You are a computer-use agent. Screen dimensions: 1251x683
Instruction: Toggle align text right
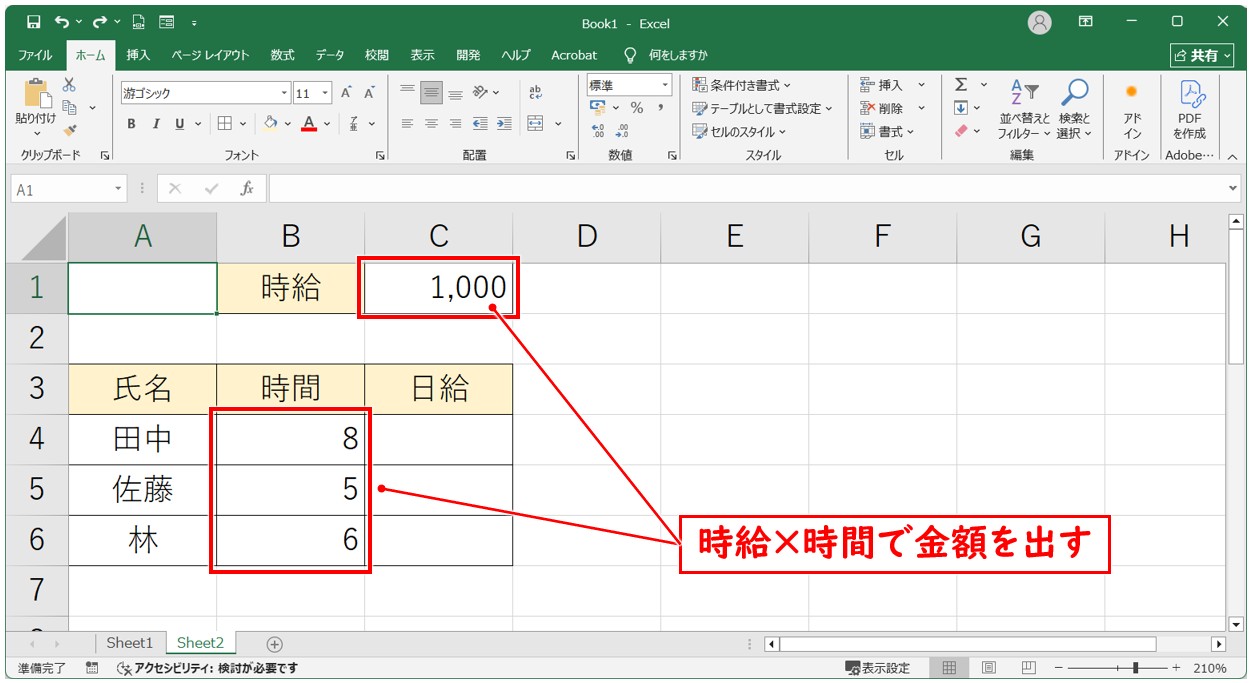pyautogui.click(x=455, y=124)
